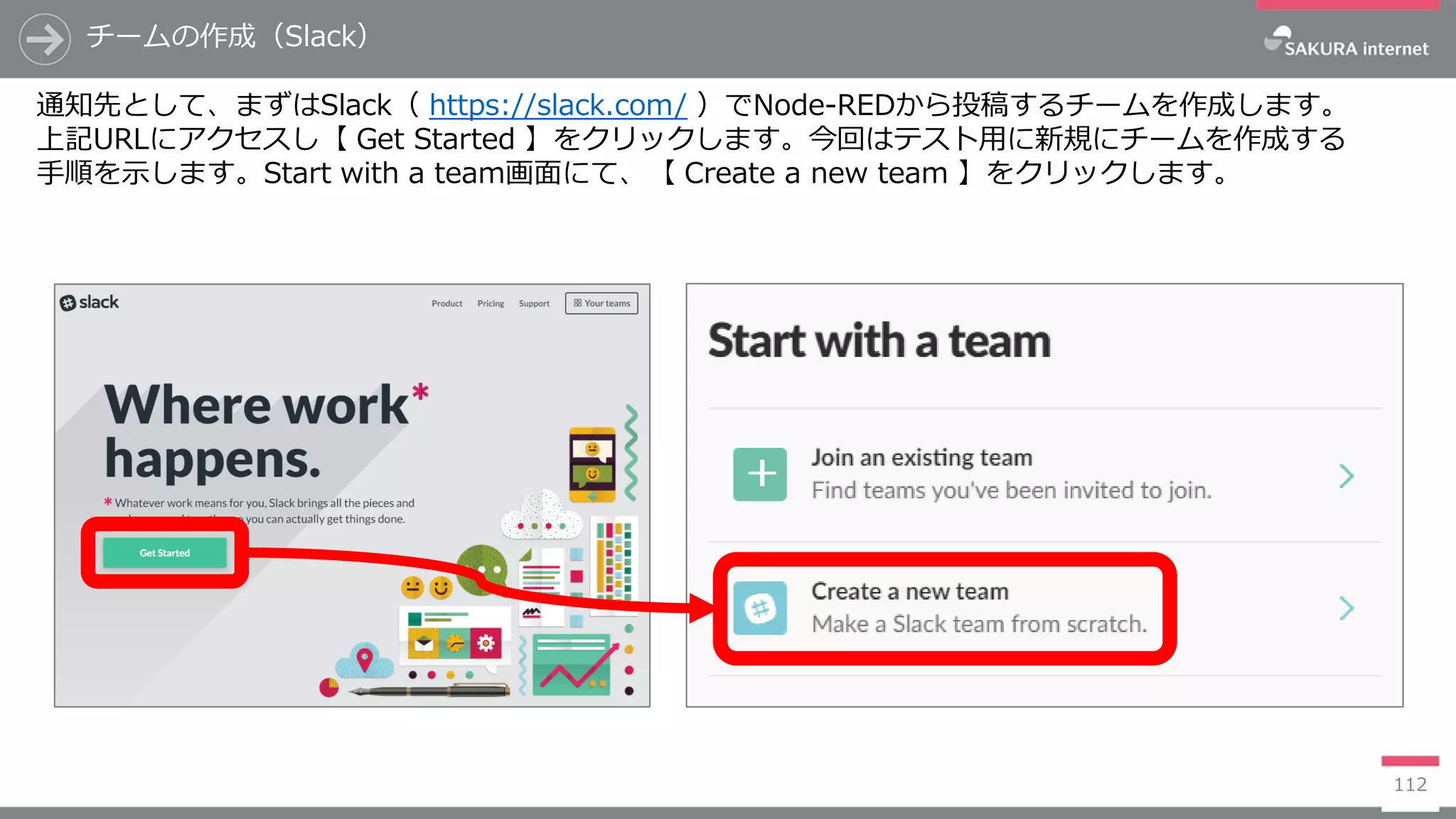Click the circled arrow icon in slide header
Screen dimensions: 1456x819
(45, 38)
